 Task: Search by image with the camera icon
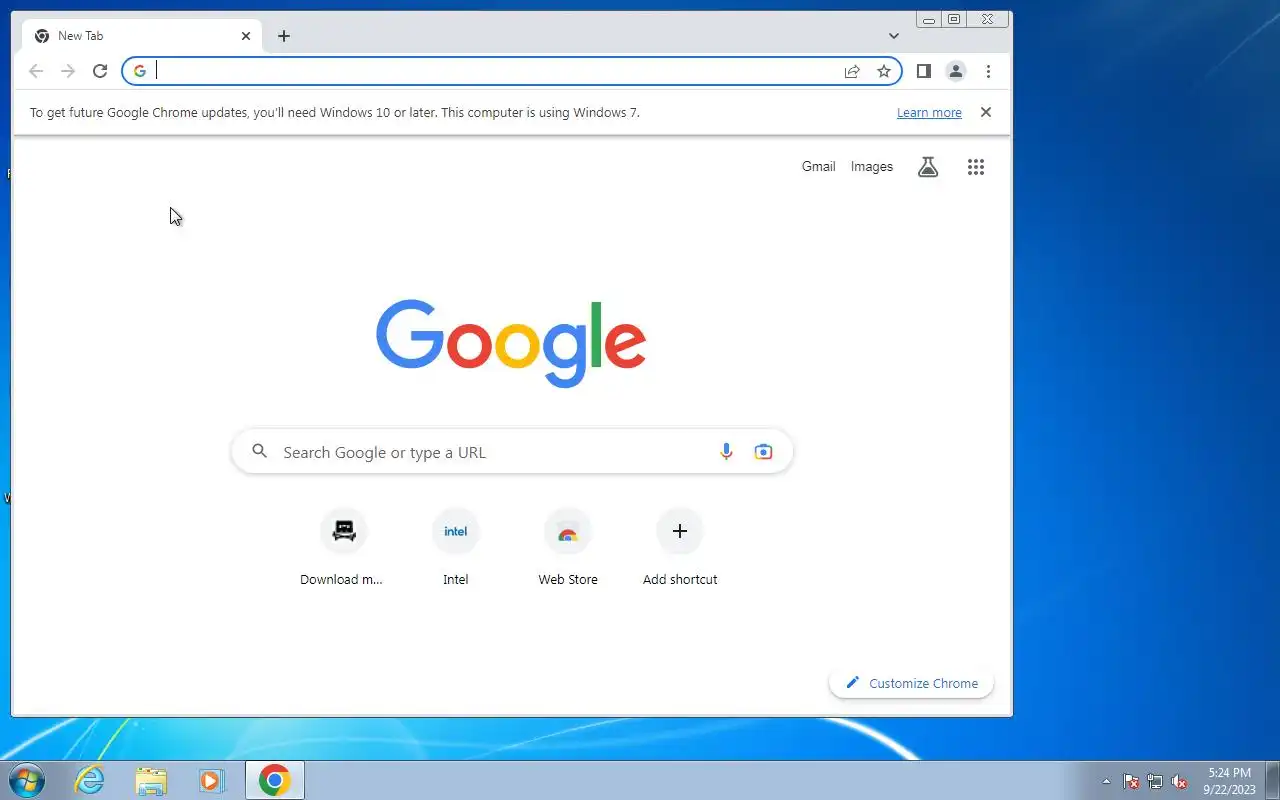tap(763, 452)
